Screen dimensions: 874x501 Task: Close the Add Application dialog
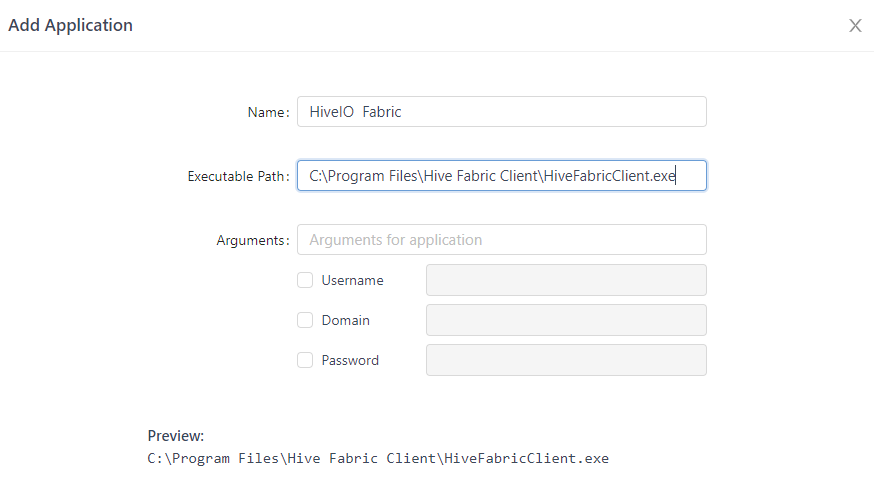(855, 26)
